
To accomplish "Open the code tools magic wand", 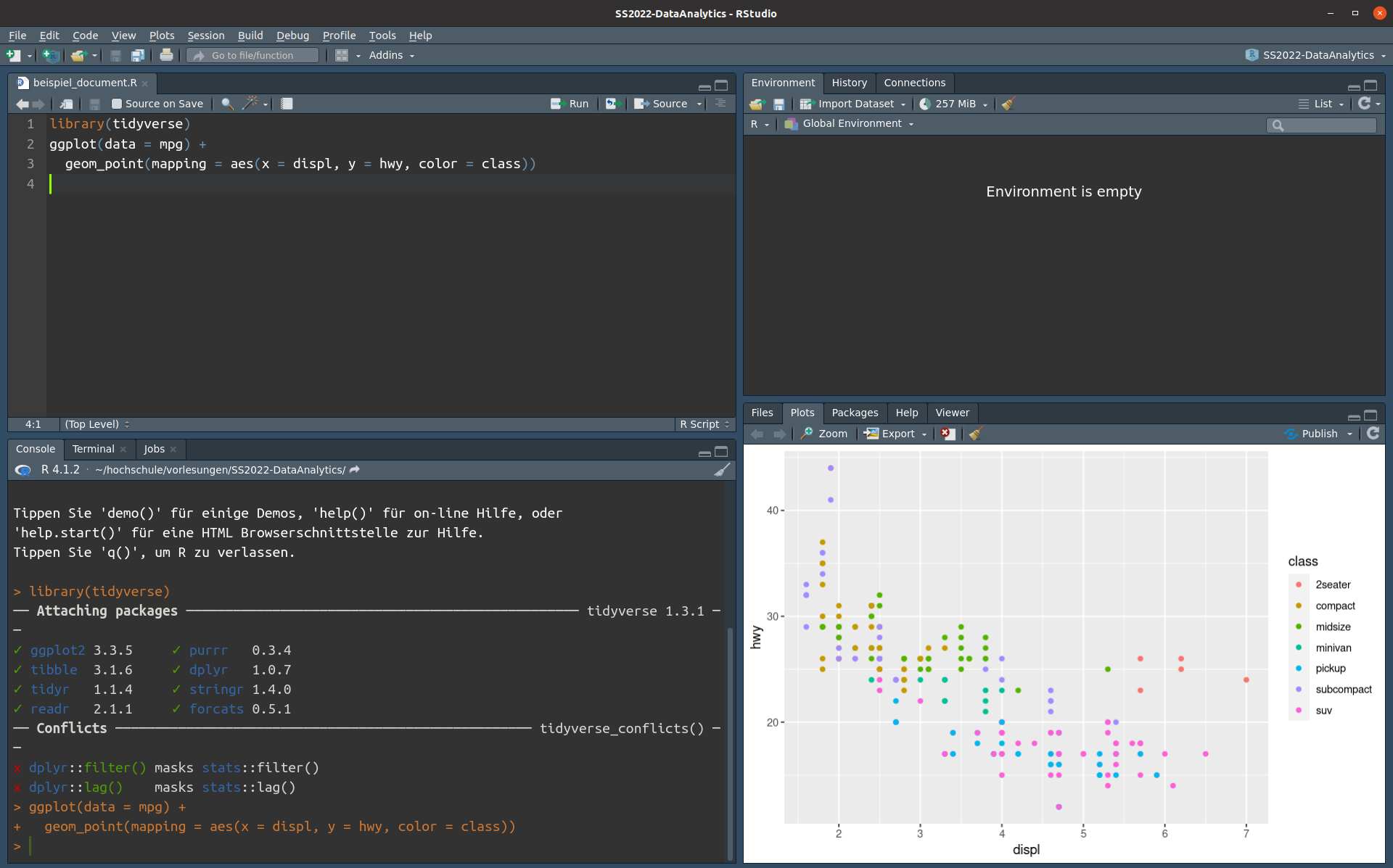I will click(x=251, y=104).
